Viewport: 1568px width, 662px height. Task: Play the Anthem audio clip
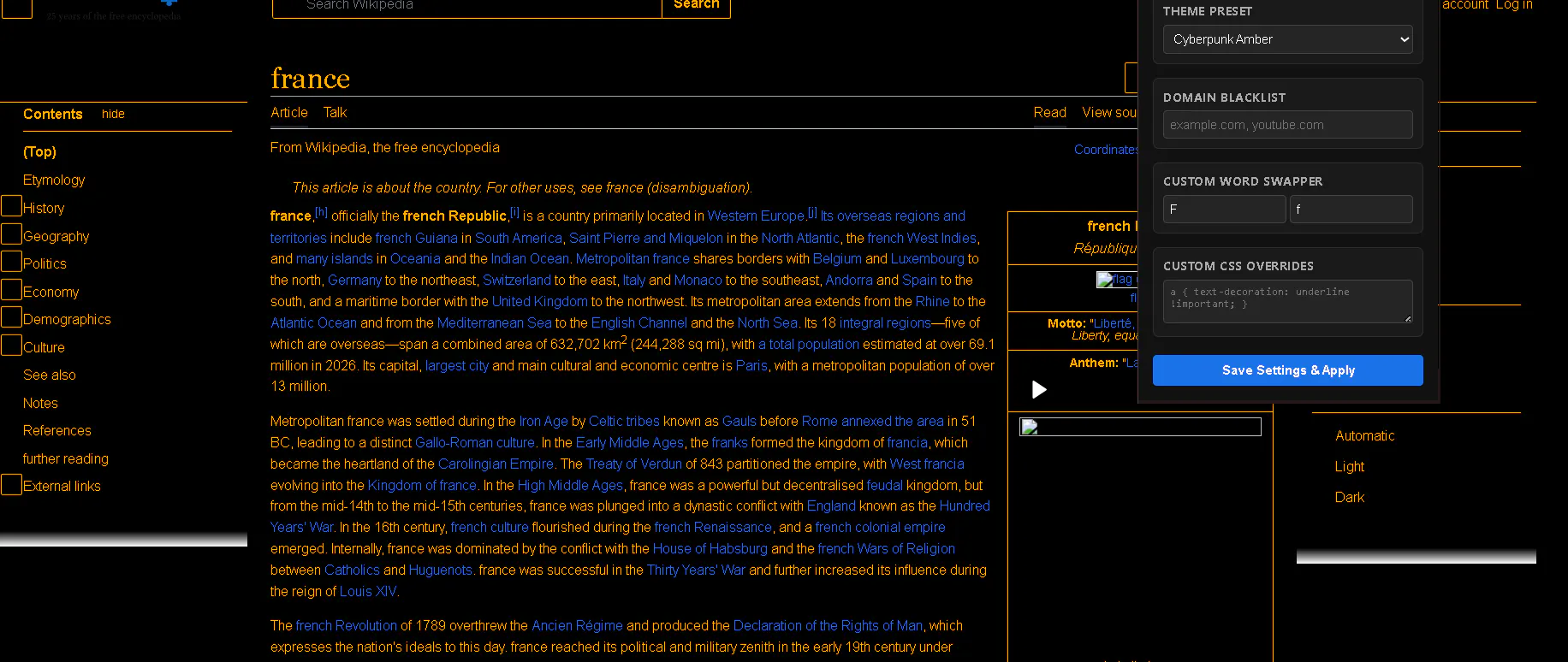point(1039,390)
